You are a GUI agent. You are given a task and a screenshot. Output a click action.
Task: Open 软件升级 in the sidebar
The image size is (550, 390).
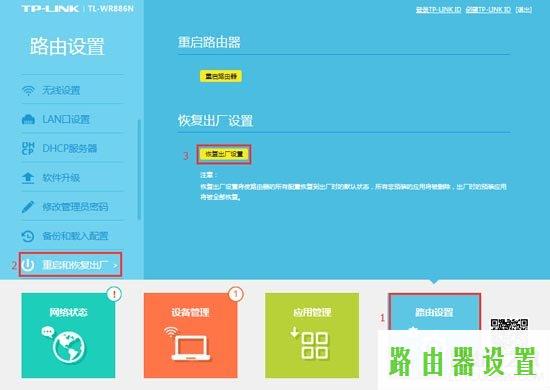72,178
